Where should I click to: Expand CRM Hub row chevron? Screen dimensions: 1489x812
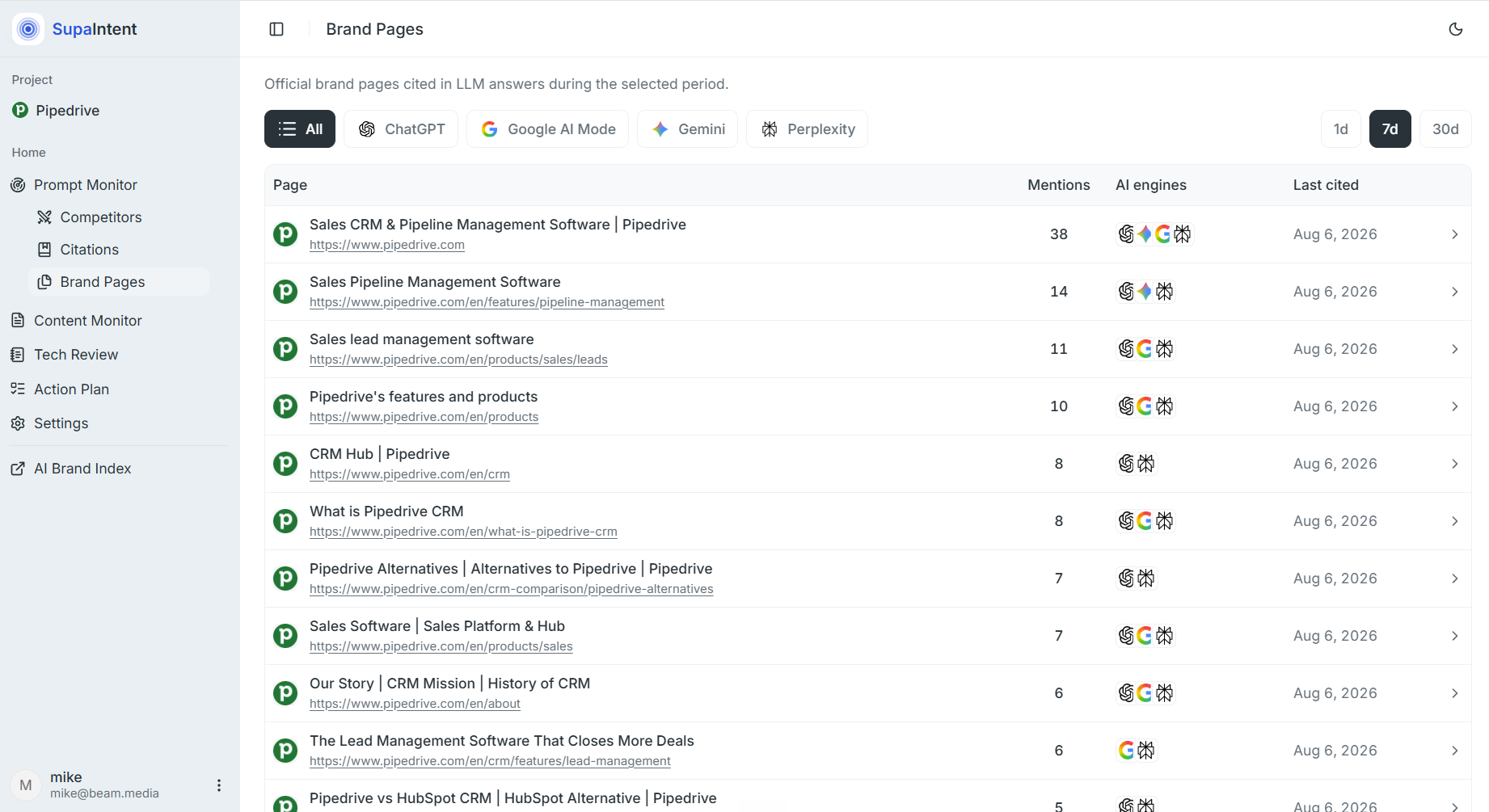tap(1454, 464)
